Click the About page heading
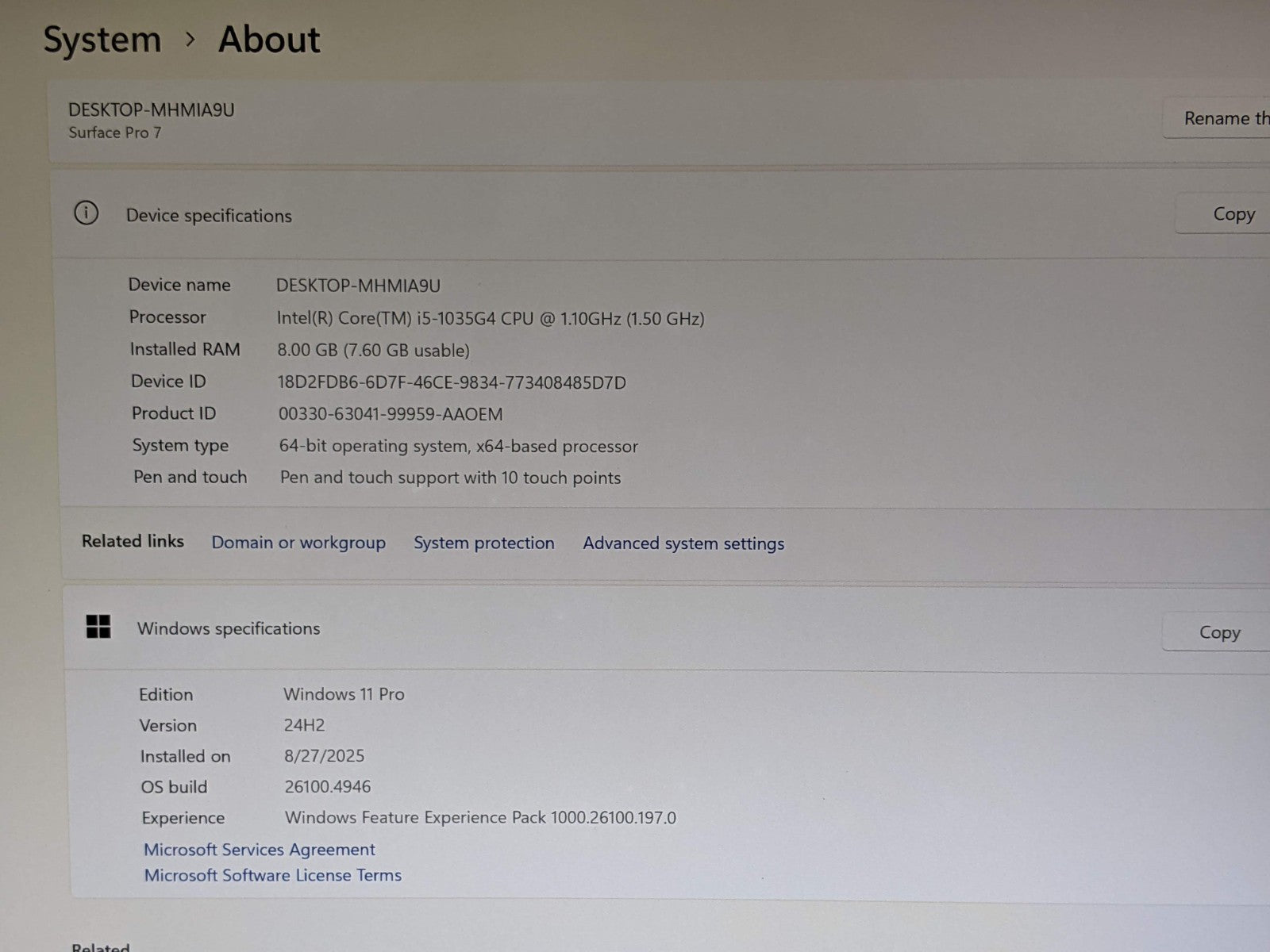The width and height of the screenshot is (1270, 952). click(269, 39)
